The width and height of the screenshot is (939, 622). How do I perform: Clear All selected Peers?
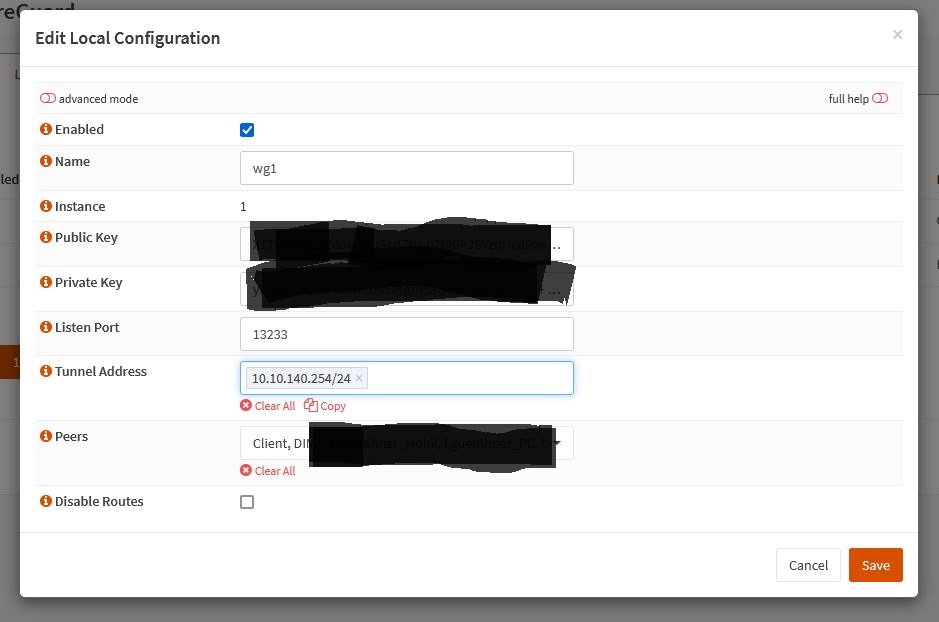click(268, 470)
